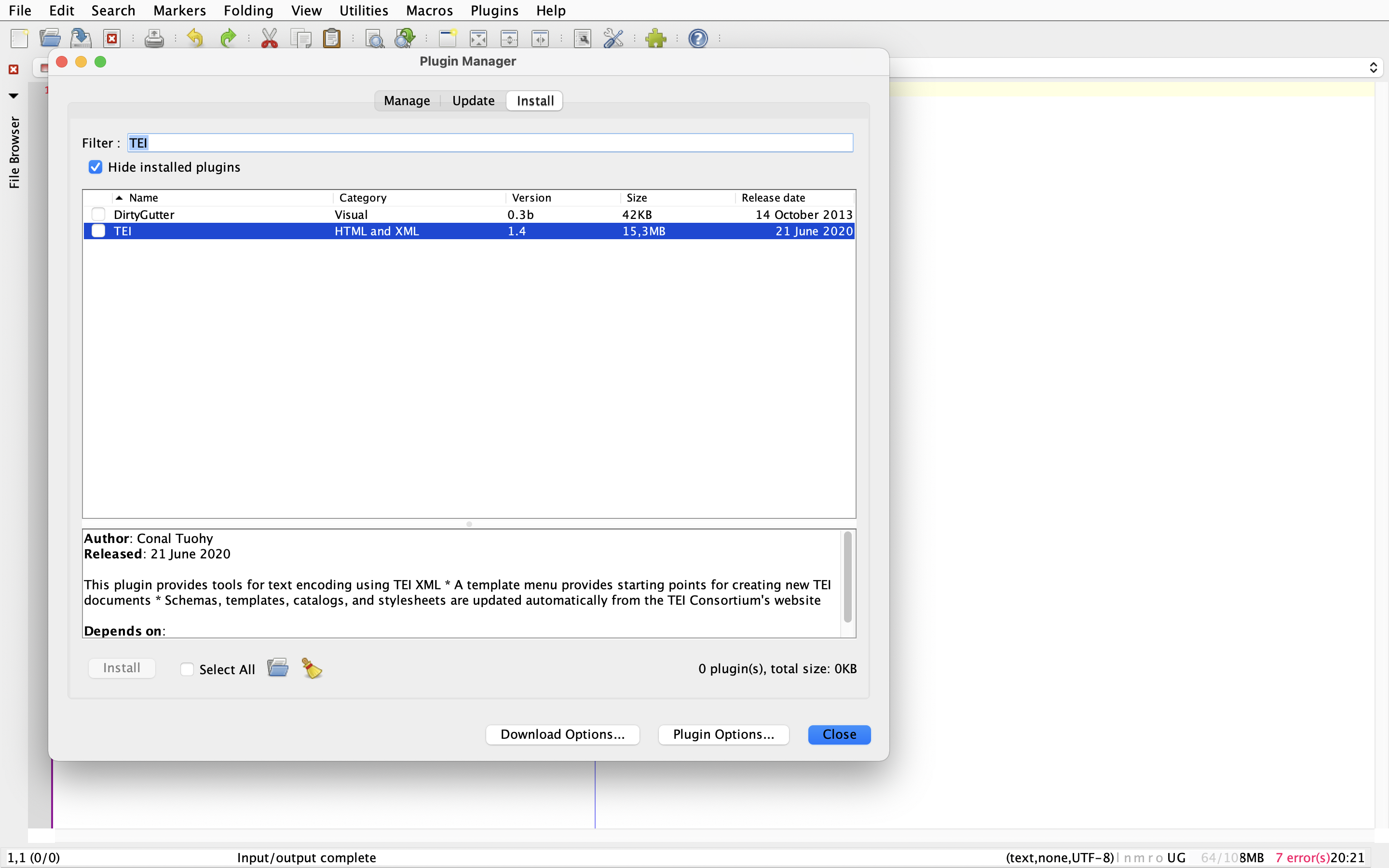Image resolution: width=1389 pixels, height=868 pixels.
Task: Click the Close buffer toolbar icon
Action: [112, 39]
